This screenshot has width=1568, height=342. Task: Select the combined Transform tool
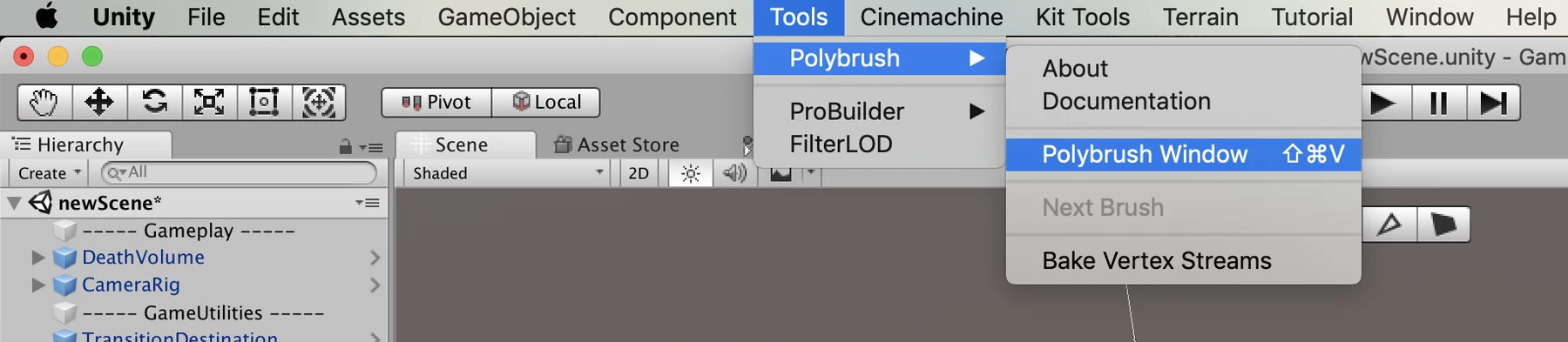319,102
